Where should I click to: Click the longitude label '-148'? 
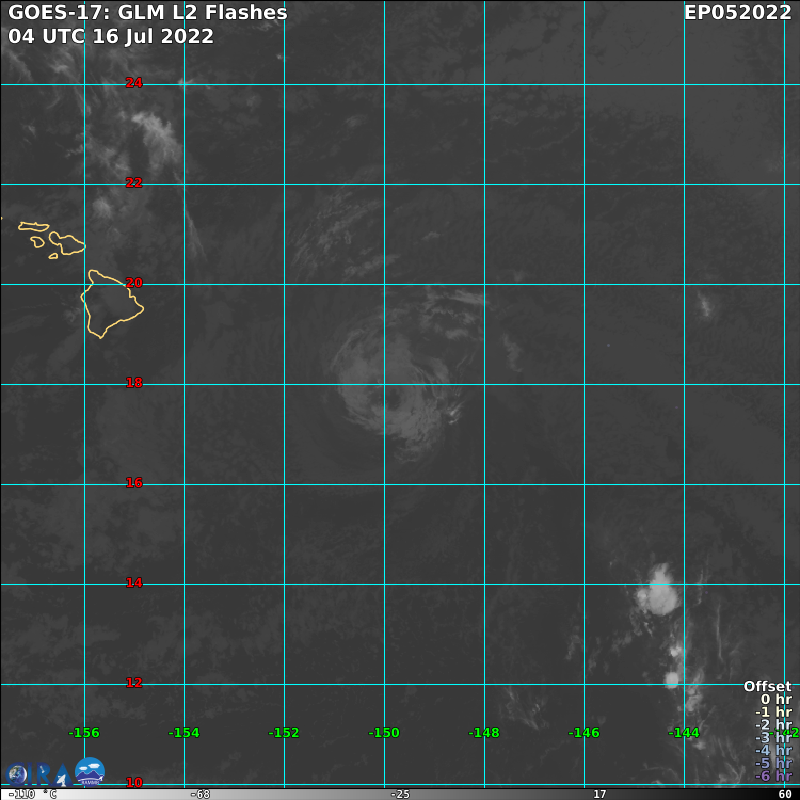pyautogui.click(x=484, y=733)
